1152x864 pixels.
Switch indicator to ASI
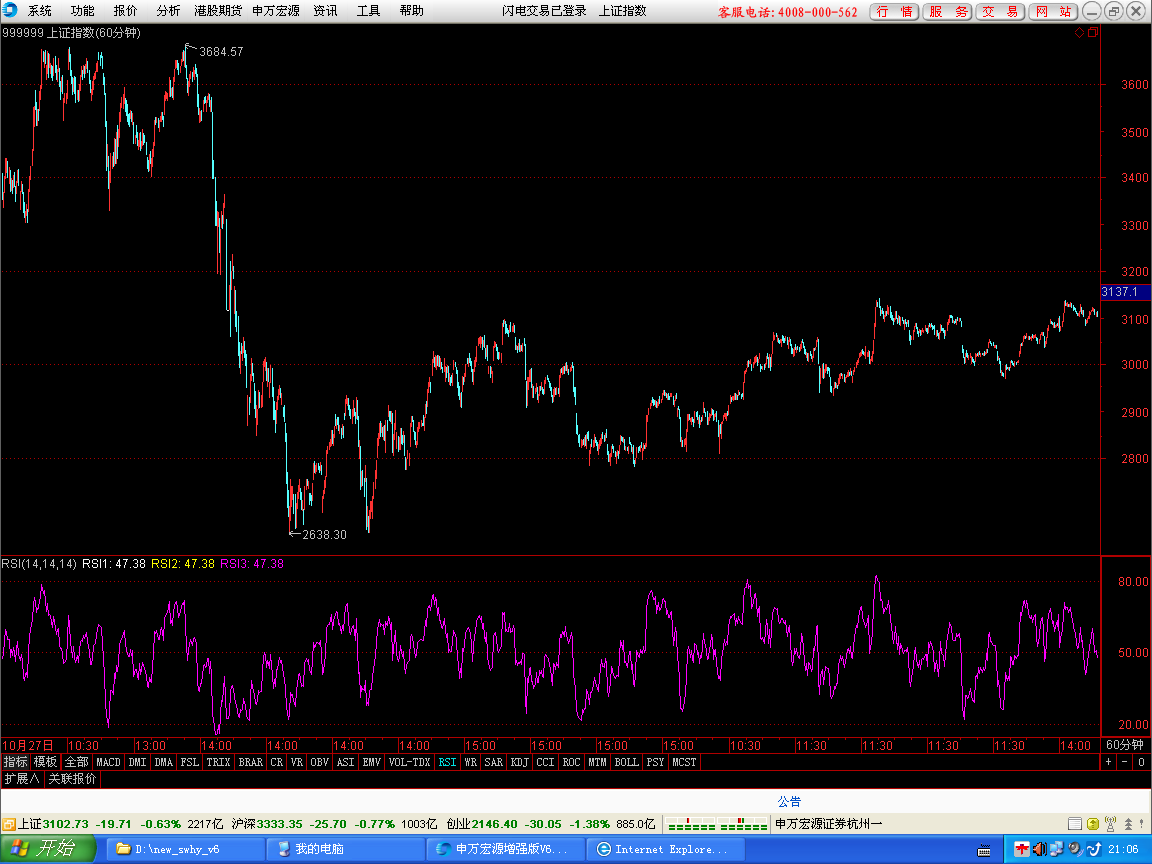click(x=345, y=762)
